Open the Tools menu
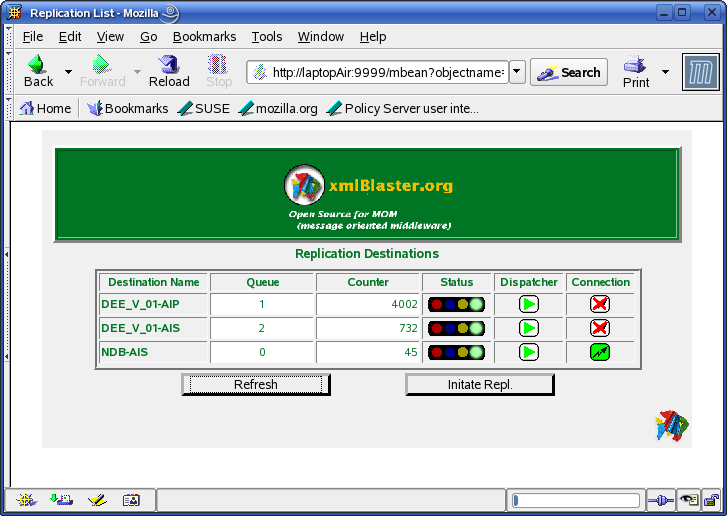 267,37
